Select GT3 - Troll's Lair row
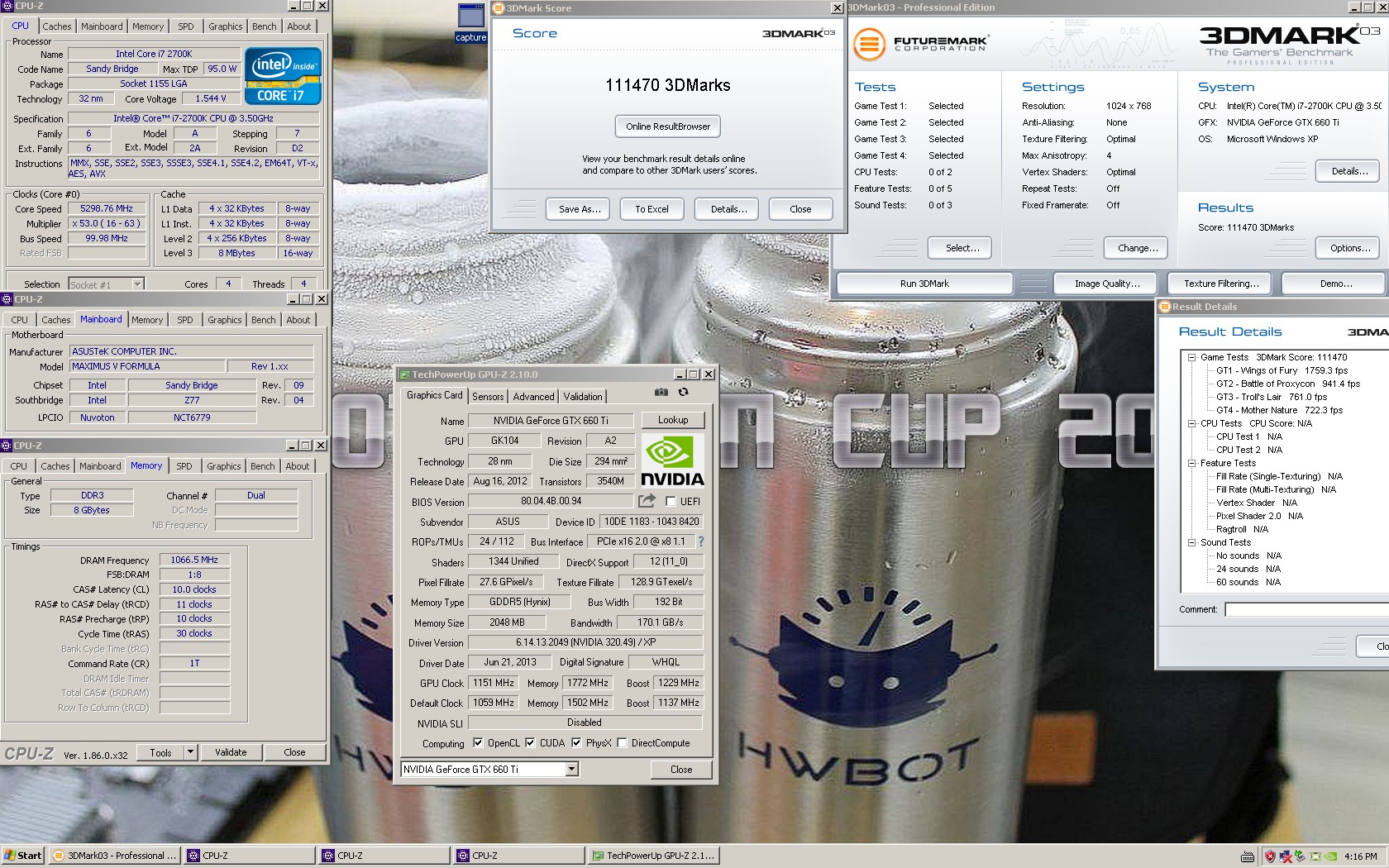 tap(1272, 397)
